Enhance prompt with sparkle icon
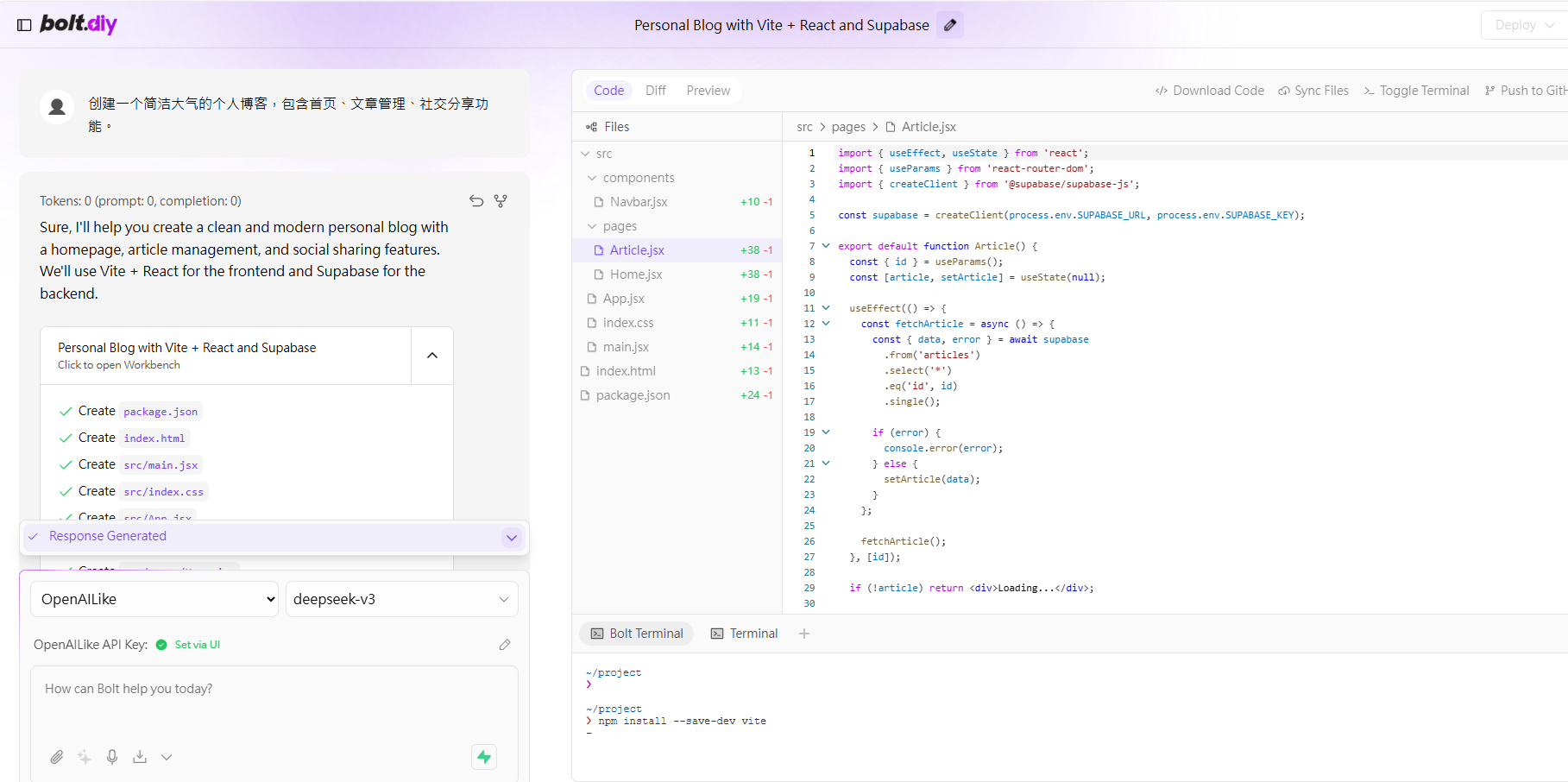The image size is (1568, 782). point(85,757)
